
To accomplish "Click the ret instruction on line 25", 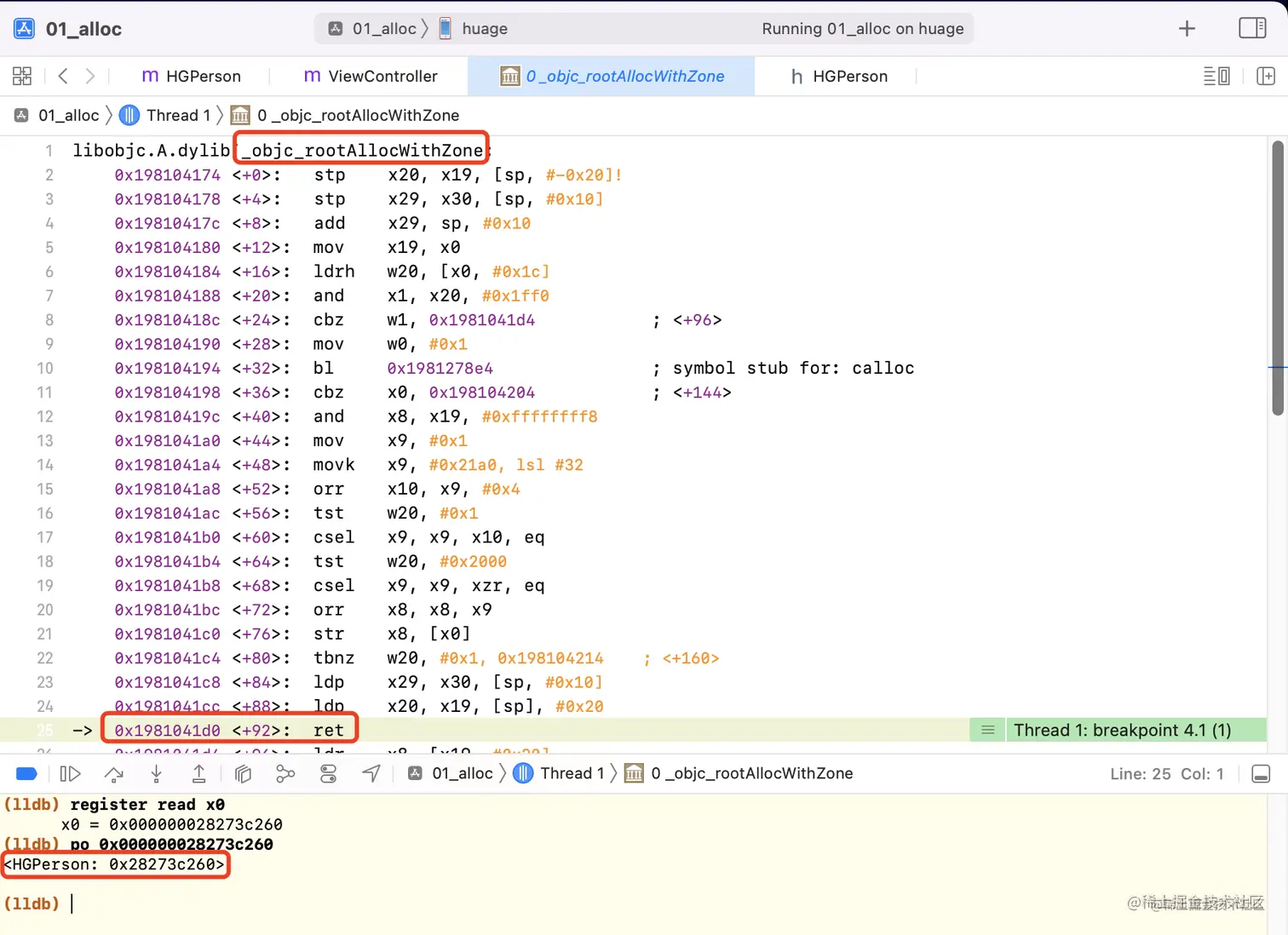I will coord(329,731).
